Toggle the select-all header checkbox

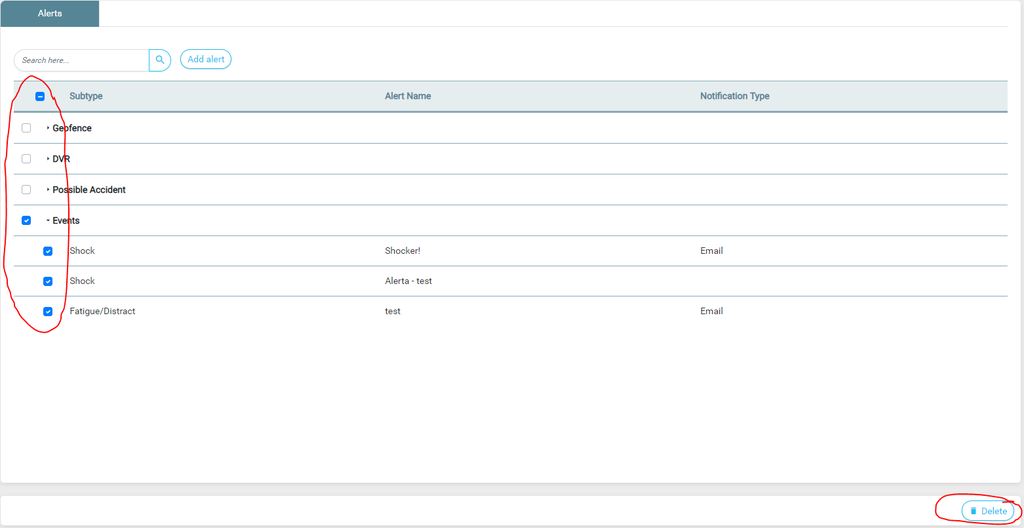click(x=40, y=97)
